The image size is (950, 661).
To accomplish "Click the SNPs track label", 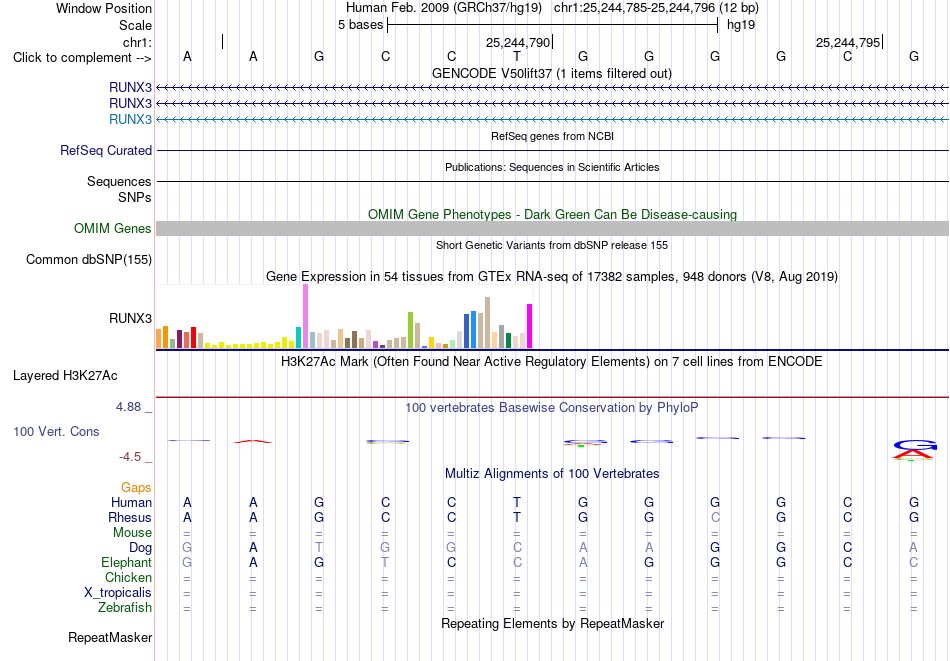I will [x=135, y=198].
